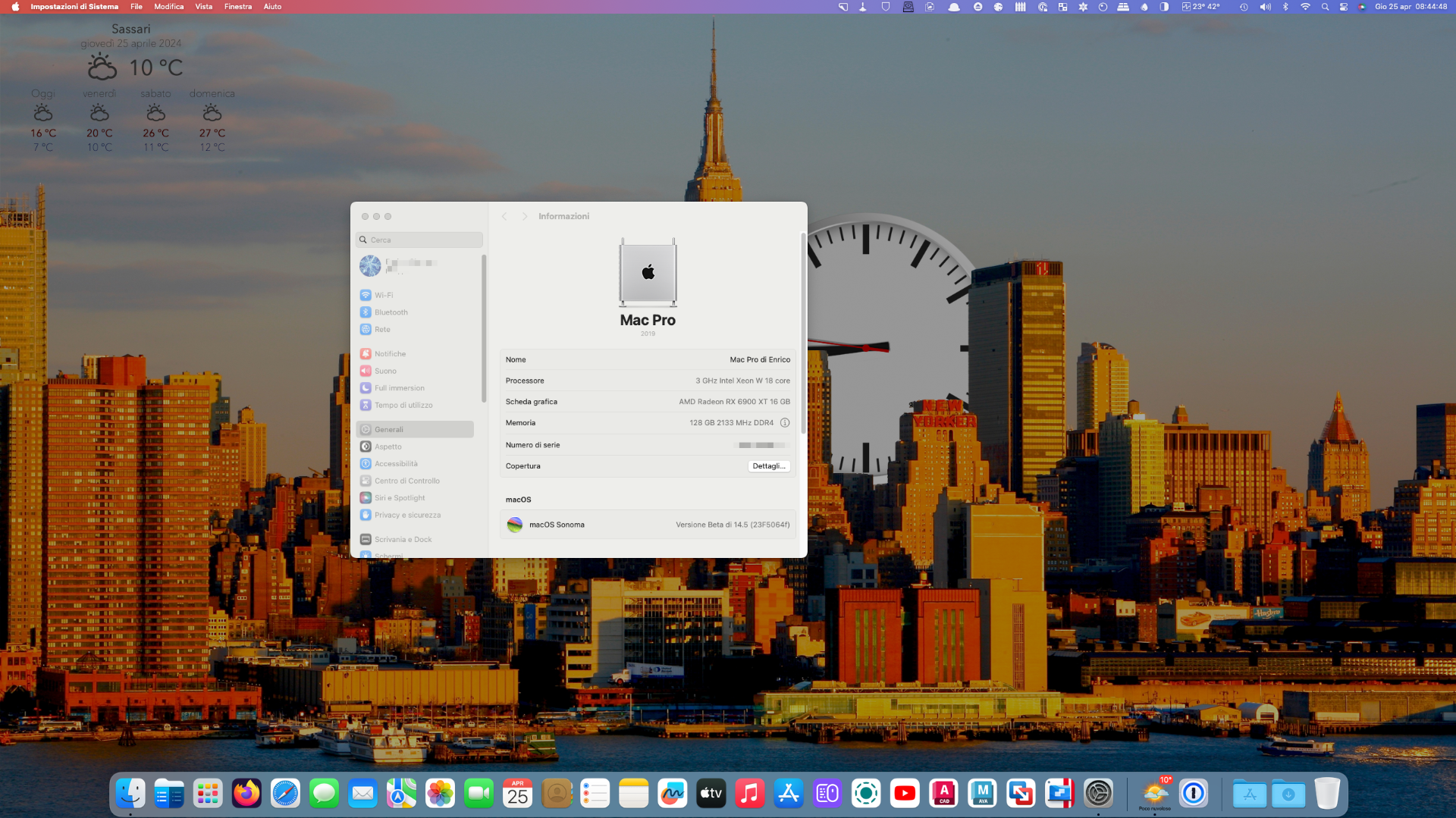
Task: Click Wi-Fi status icon in menu bar
Action: click(x=1305, y=7)
